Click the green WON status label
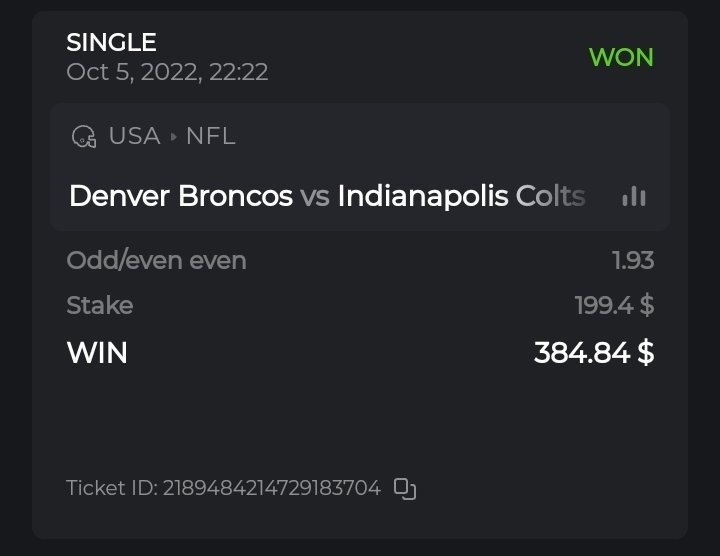The height and width of the screenshot is (556, 720). [621, 57]
